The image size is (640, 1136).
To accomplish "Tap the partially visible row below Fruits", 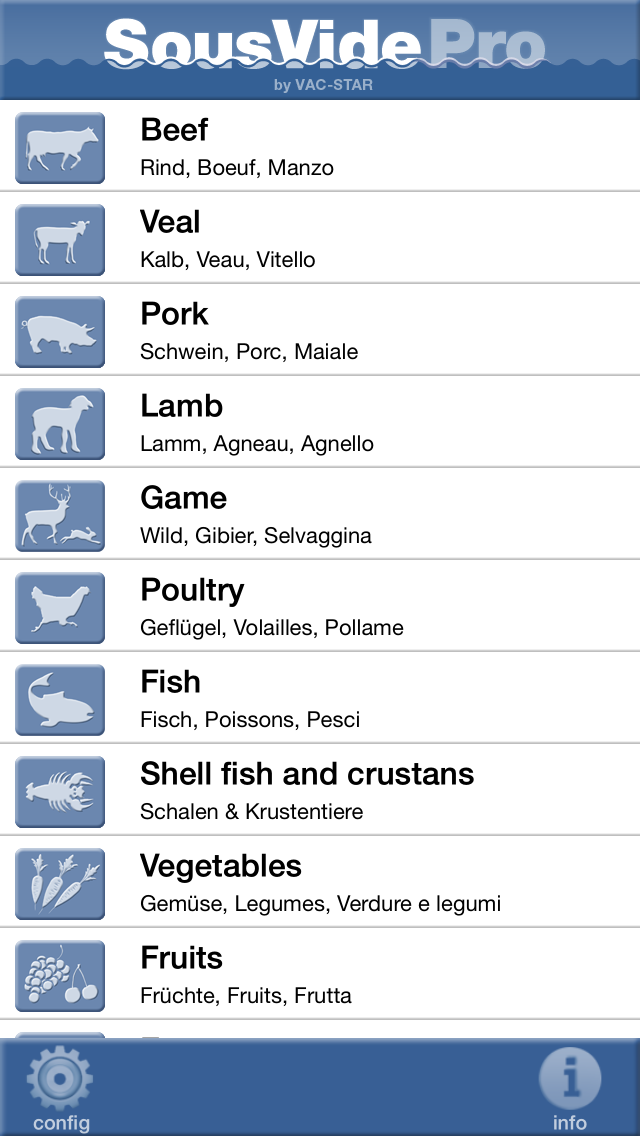I will point(320,1030).
